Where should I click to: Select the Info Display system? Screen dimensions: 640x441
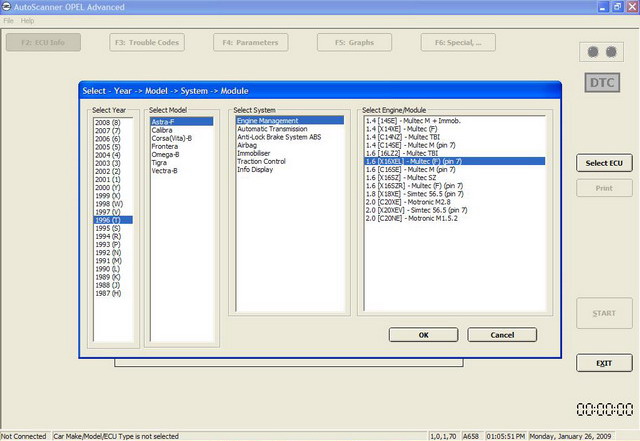(x=290, y=169)
